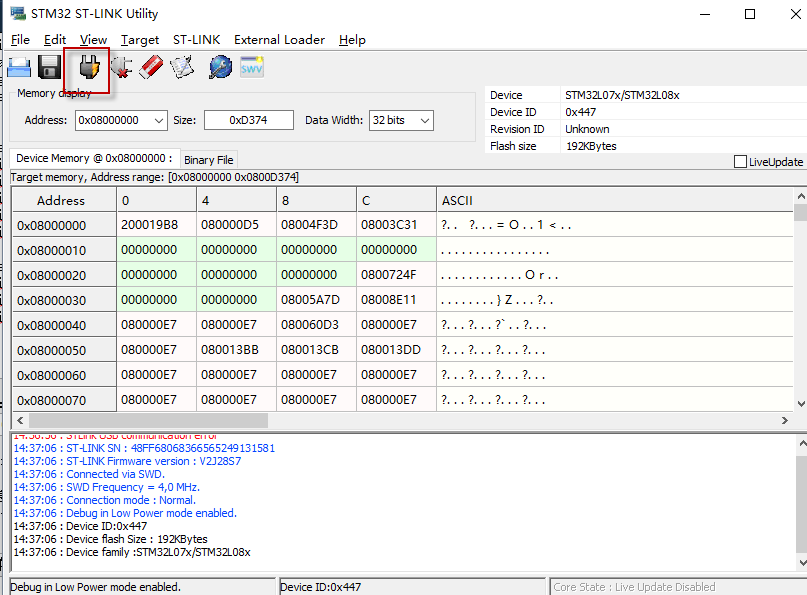Select cell value 080000D5
This screenshot has height=595, width=807.
(x=237, y=225)
